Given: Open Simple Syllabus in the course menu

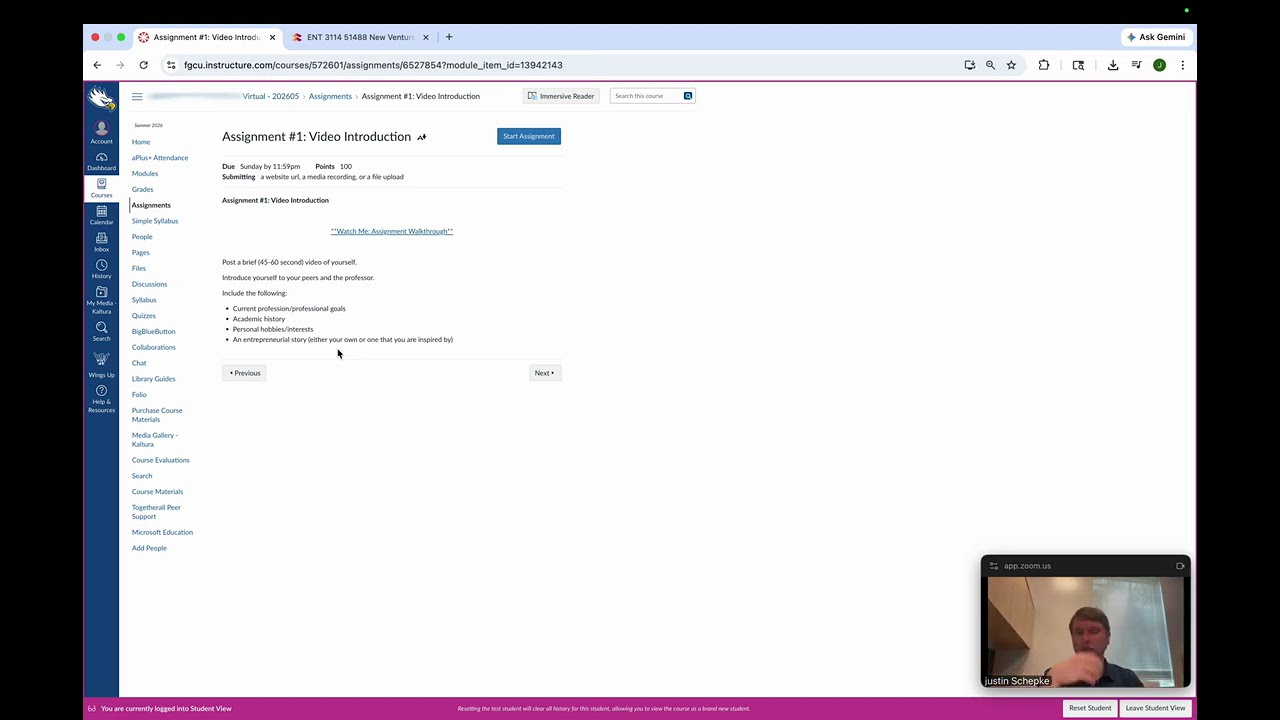Looking at the screenshot, I should pyautogui.click(x=155, y=221).
